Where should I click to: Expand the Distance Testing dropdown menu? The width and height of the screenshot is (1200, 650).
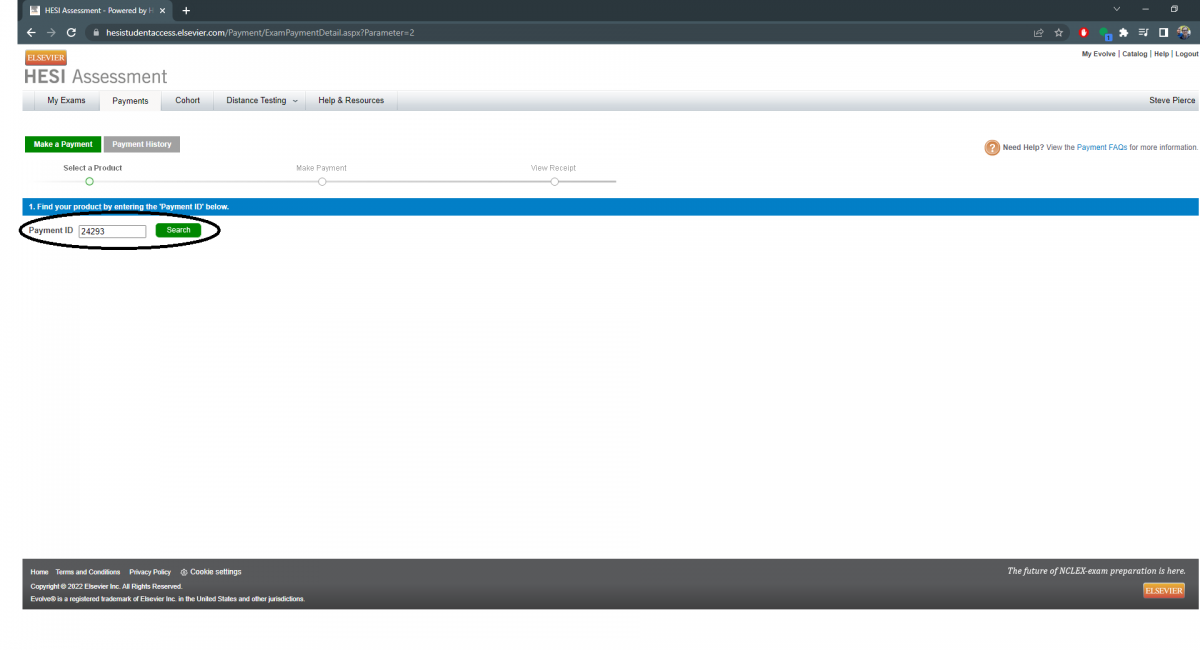point(261,100)
